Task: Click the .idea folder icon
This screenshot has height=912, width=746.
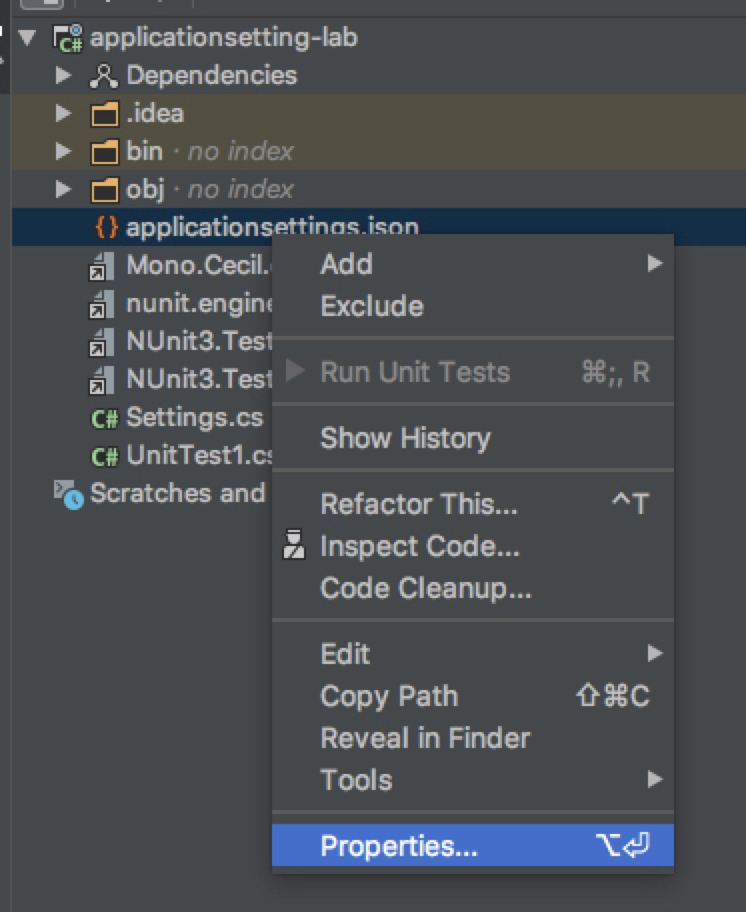Action: [105, 114]
